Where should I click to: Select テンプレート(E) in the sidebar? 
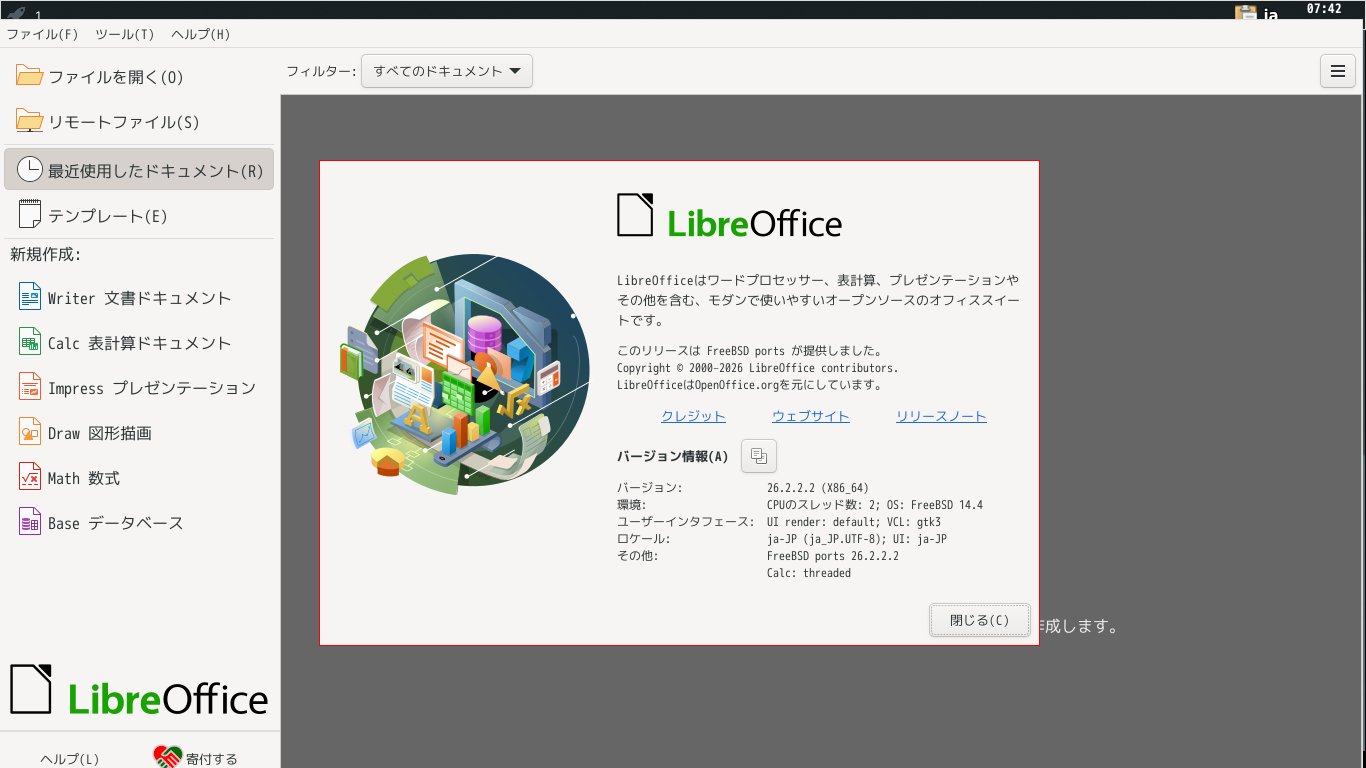pyautogui.click(x=139, y=215)
